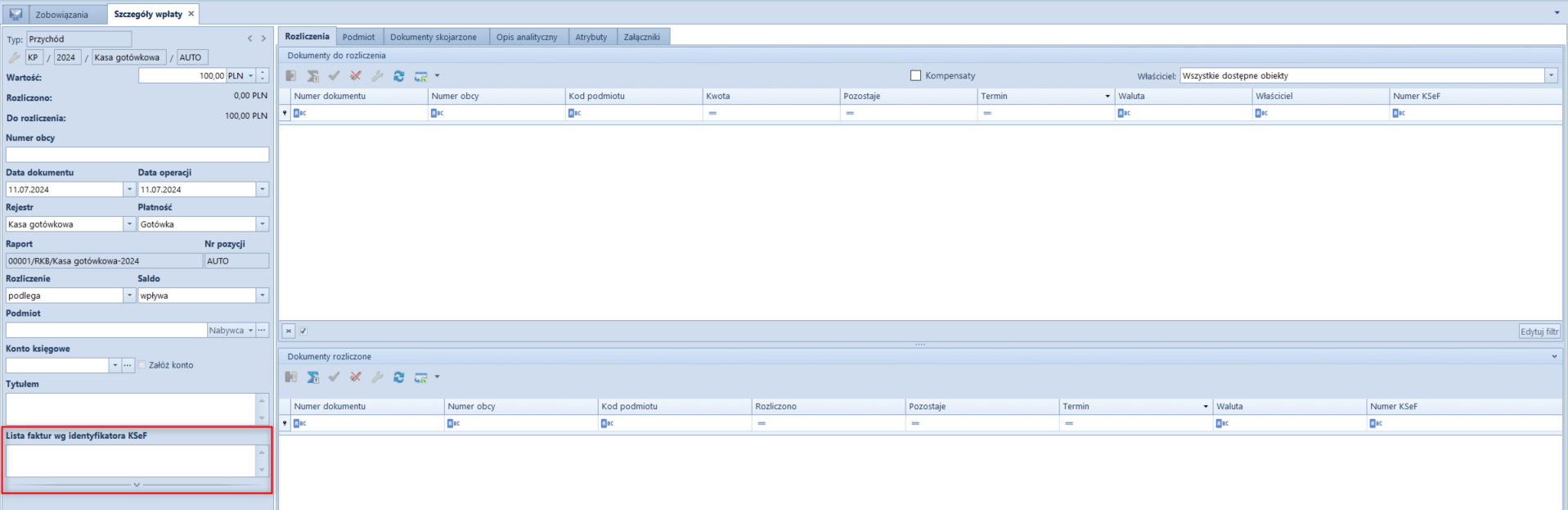Image resolution: width=1568 pixels, height=510 pixels.
Task: Open the Opis analityczny tab
Action: 526,37
